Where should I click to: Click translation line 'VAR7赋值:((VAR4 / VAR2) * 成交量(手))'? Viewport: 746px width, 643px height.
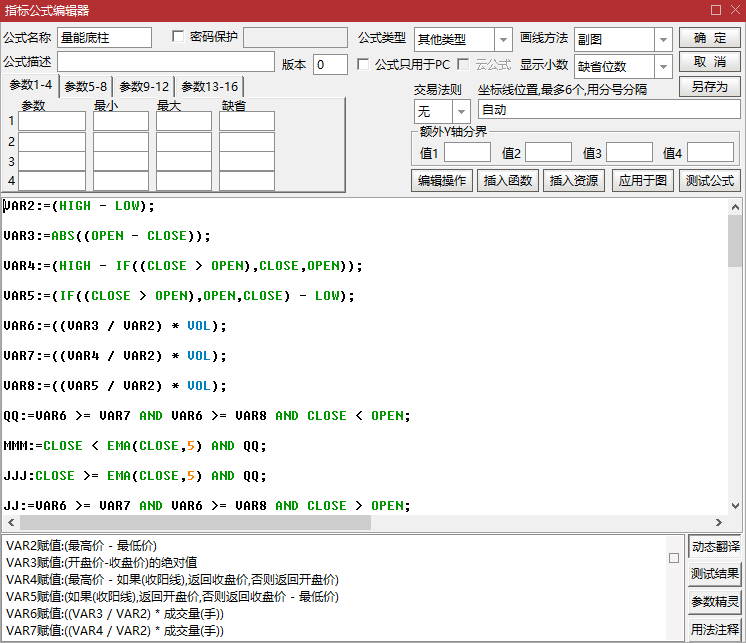pos(115,631)
